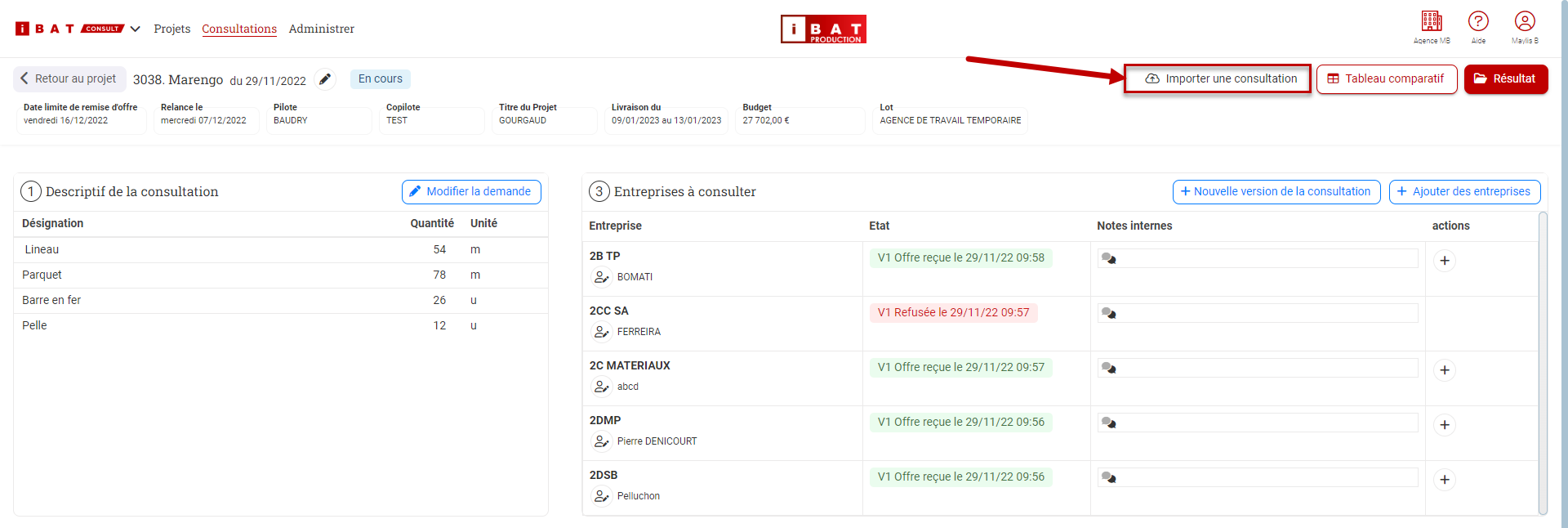Click the internal notes field for 2CC SA
Screen dimensions: 1568x528
pyautogui.click(x=1258, y=313)
